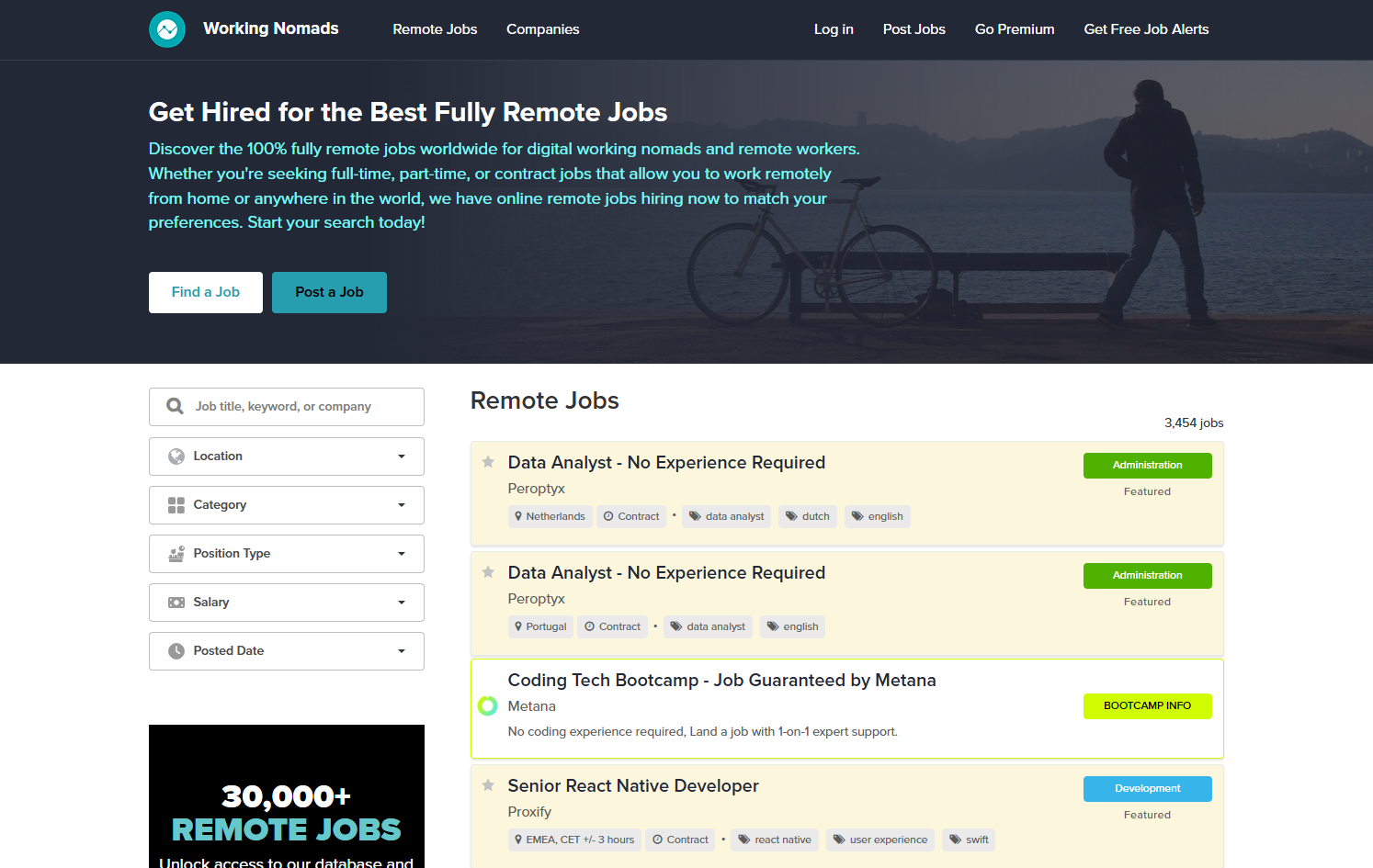The width and height of the screenshot is (1373, 868).
Task: Click the Metana green circle logo
Action: [488, 706]
